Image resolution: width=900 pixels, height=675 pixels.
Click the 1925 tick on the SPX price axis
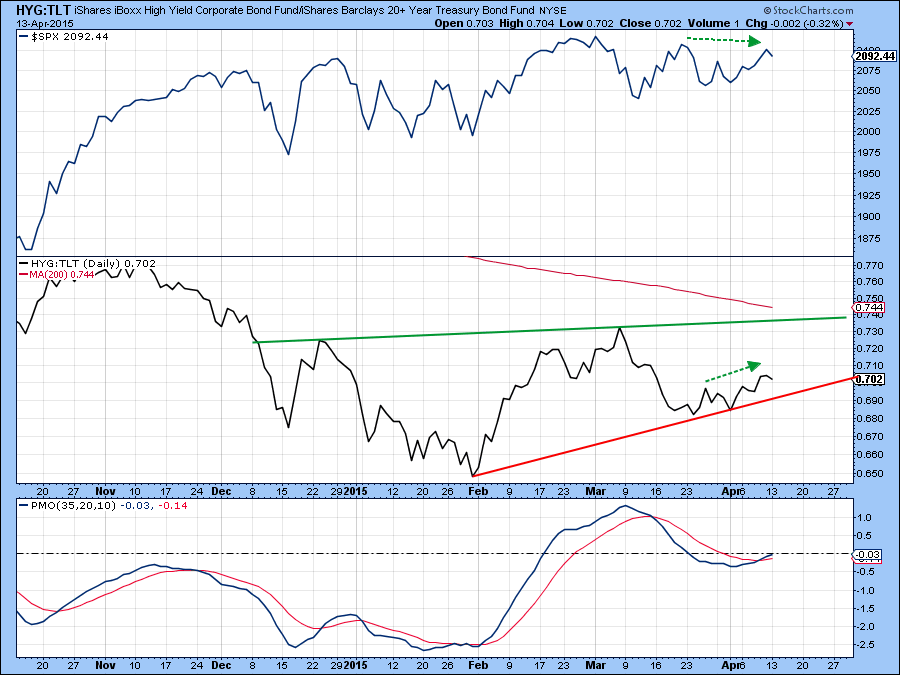[x=867, y=196]
